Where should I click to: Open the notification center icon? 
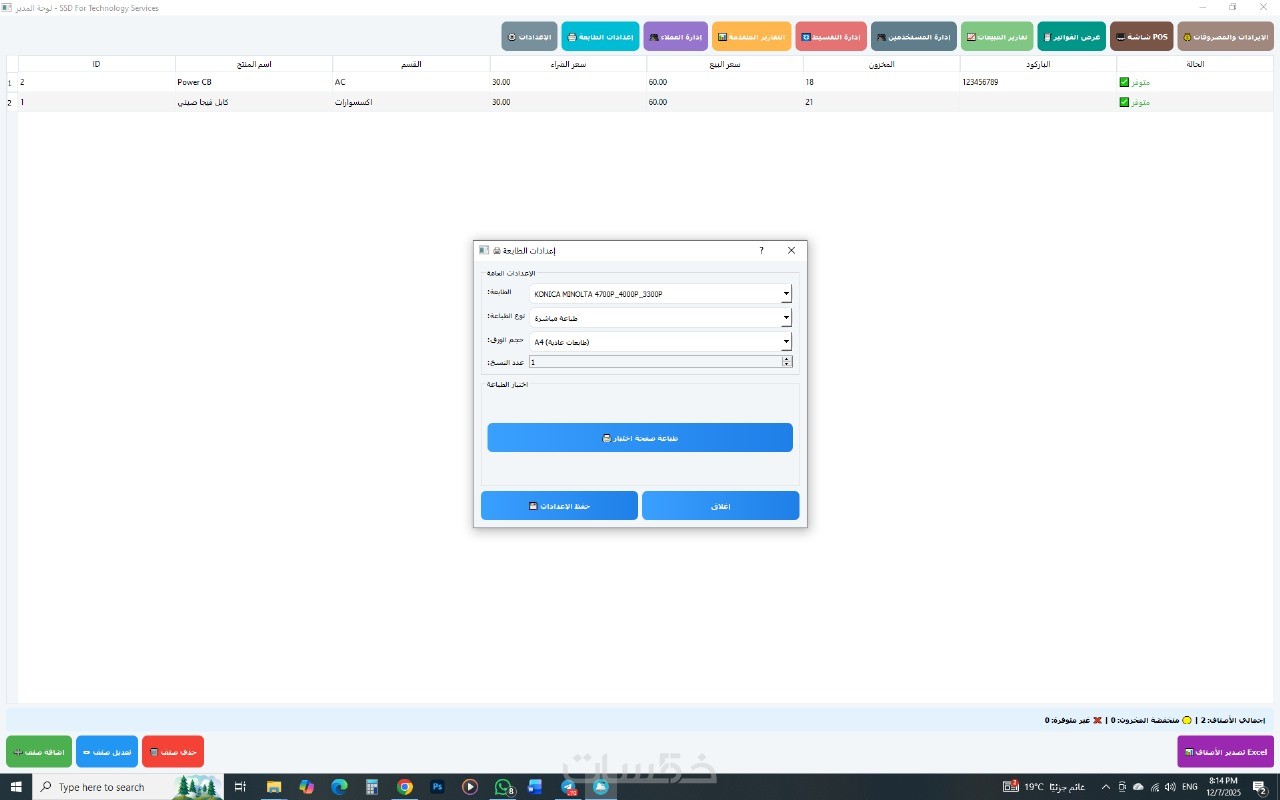(x=1261, y=787)
